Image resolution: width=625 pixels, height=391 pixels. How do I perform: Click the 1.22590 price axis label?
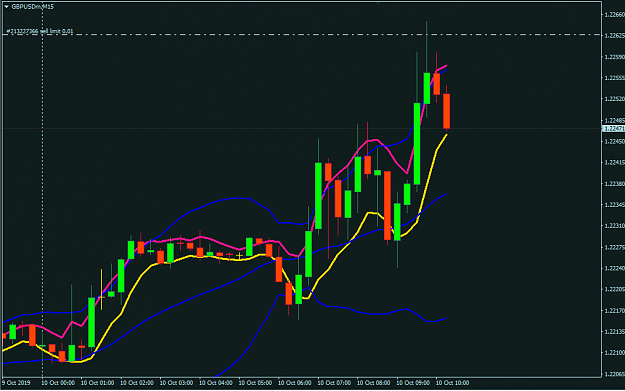point(614,57)
